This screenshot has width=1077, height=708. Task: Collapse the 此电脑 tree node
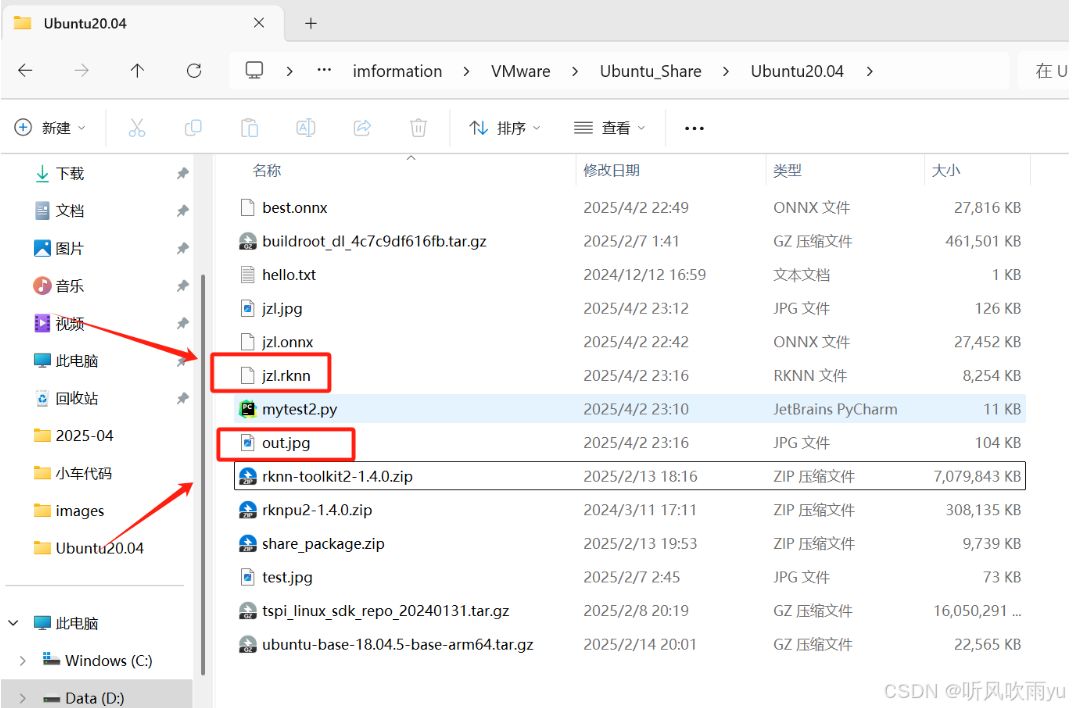click(x=14, y=623)
